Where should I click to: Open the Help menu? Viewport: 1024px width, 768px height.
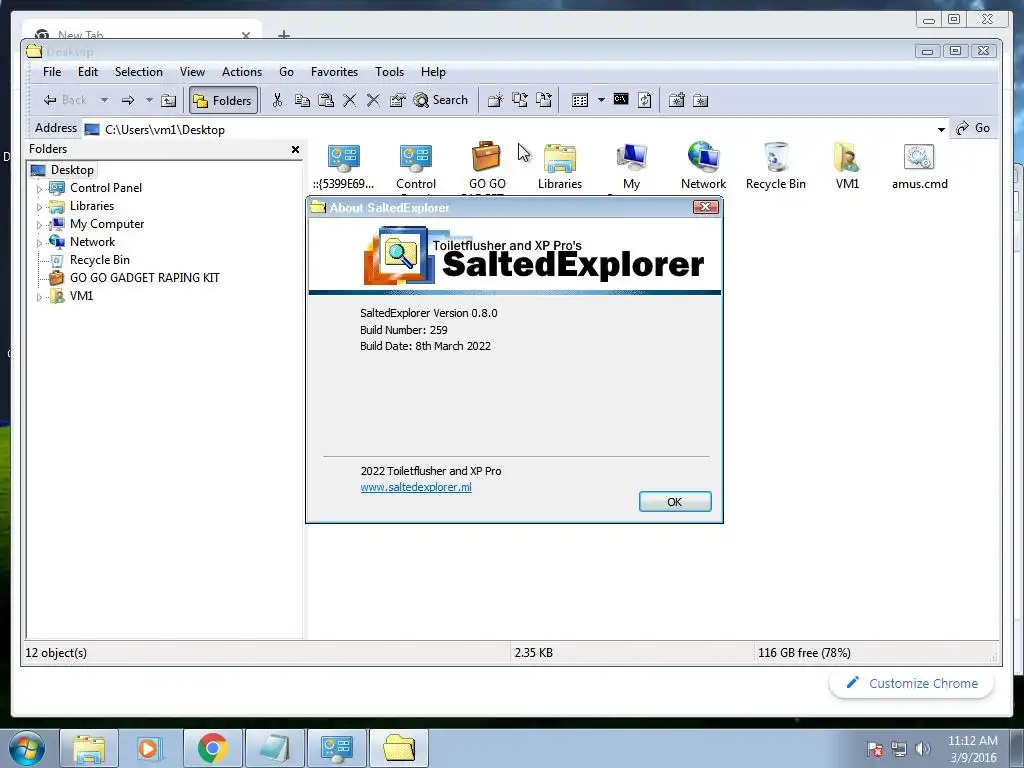tap(433, 72)
